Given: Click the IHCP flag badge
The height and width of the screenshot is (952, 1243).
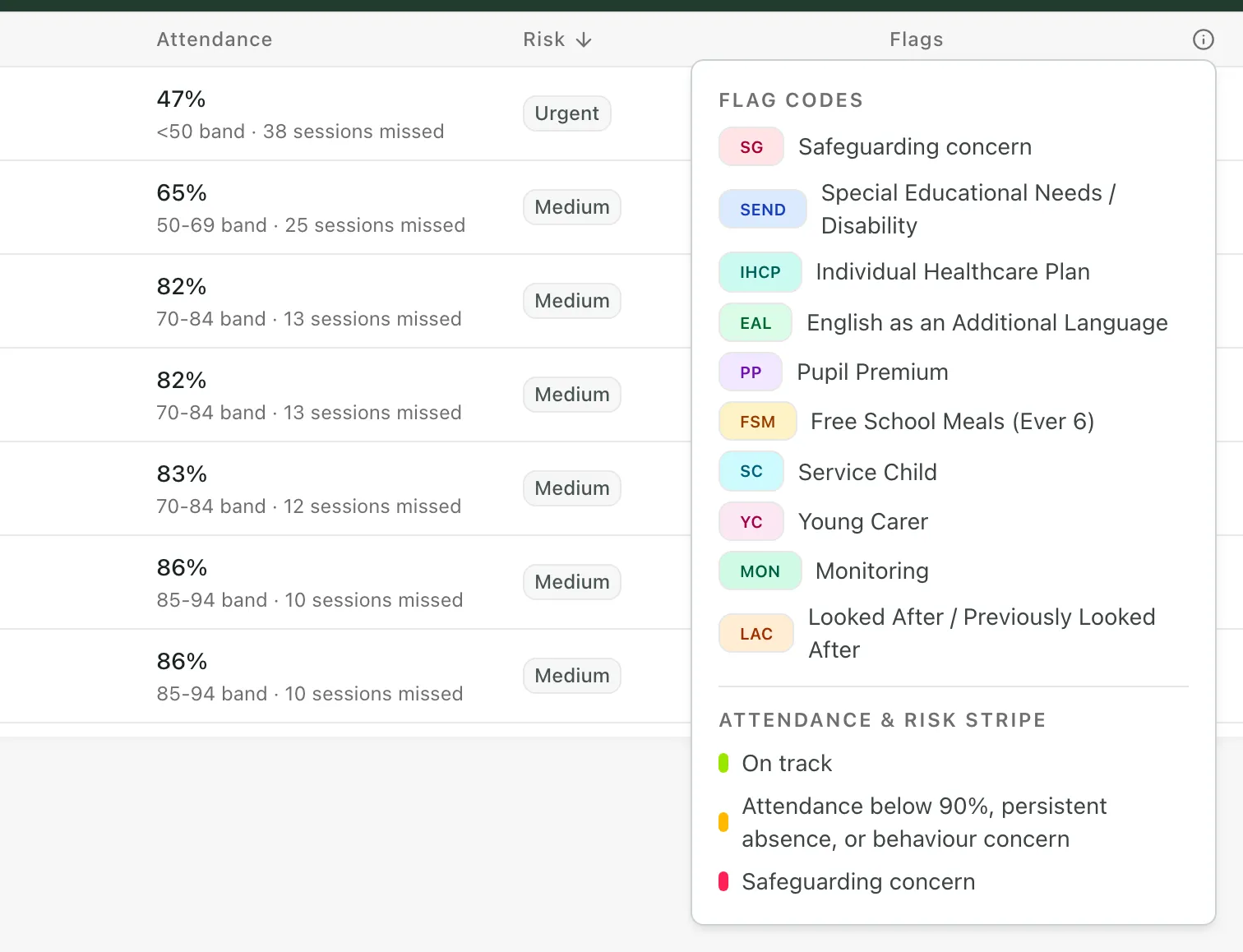Looking at the screenshot, I should [760, 272].
